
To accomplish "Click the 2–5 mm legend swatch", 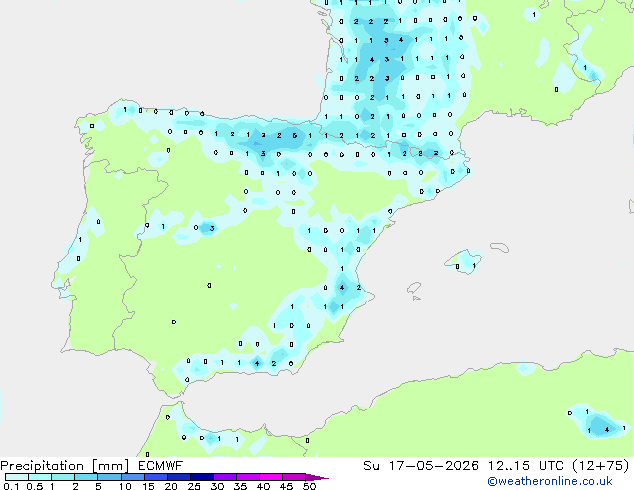I will coord(86,477).
